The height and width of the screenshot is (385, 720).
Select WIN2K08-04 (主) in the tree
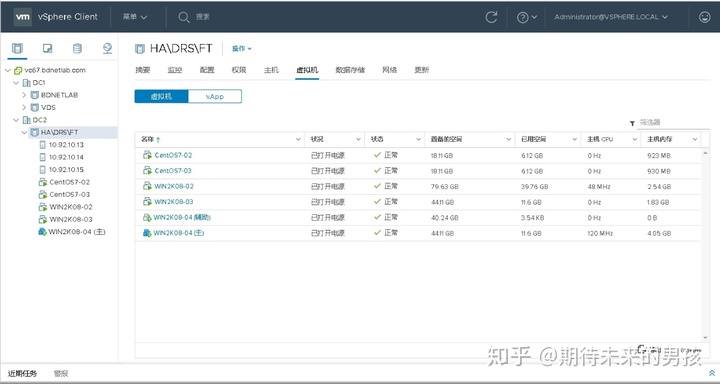[x=77, y=232]
